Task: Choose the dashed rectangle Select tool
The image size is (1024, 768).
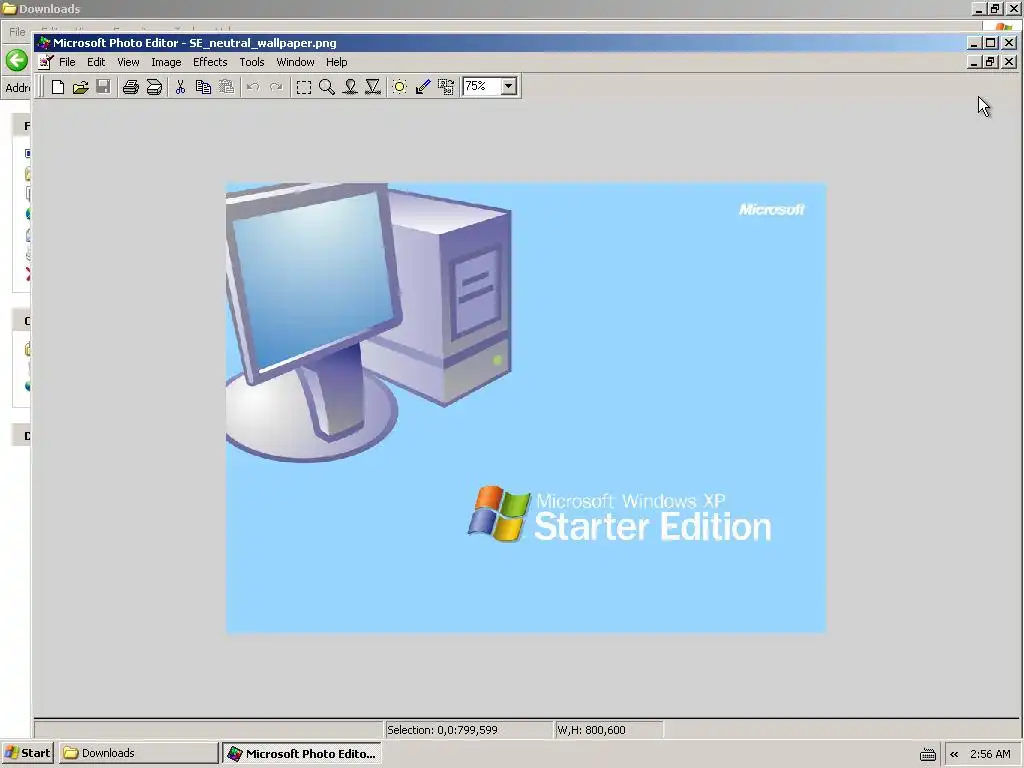Action: point(304,87)
